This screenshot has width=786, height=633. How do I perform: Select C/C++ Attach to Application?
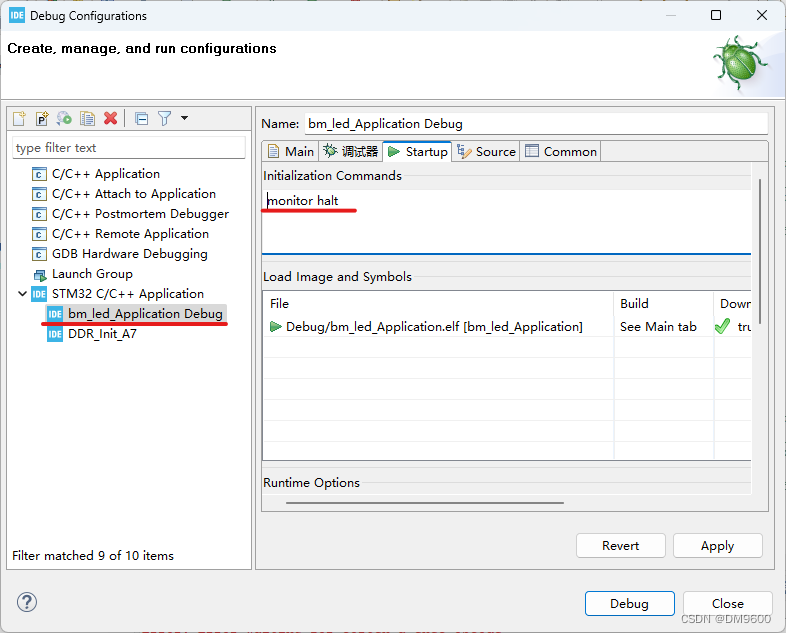click(x=134, y=194)
